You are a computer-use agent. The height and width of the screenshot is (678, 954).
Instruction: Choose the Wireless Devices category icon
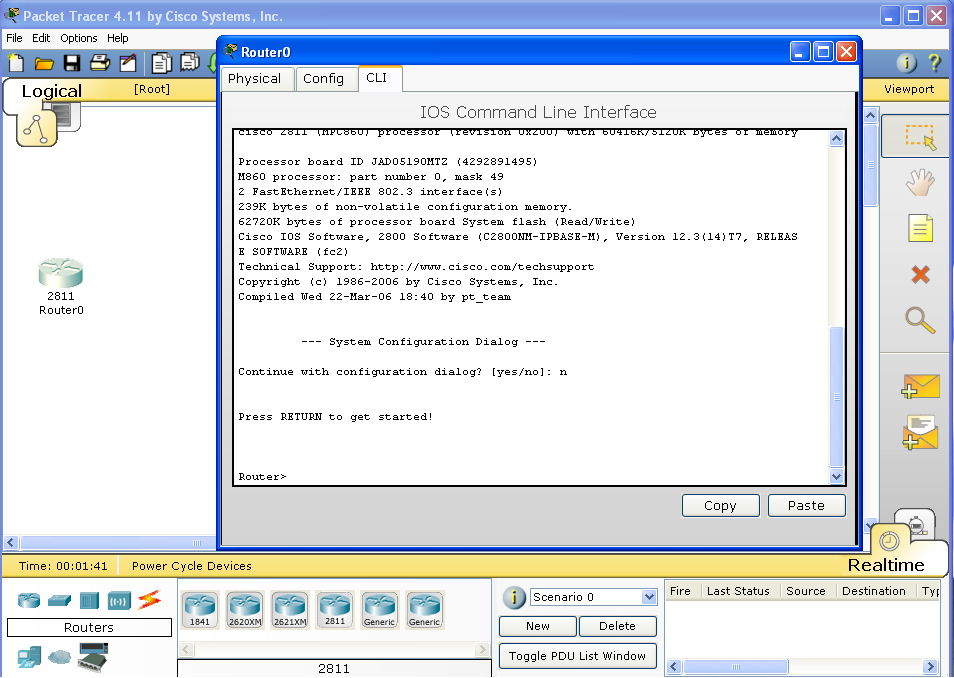coord(119,601)
